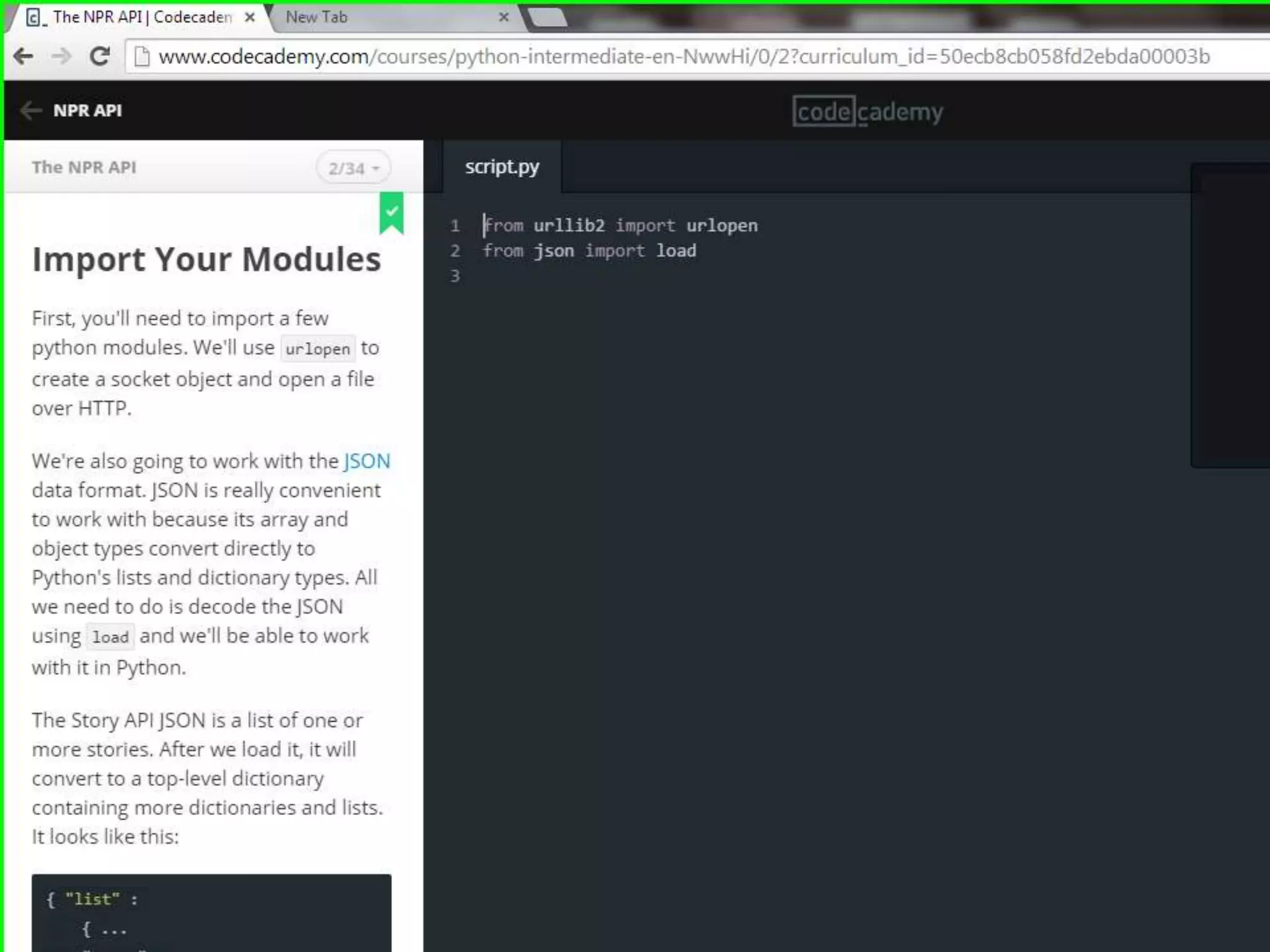The image size is (1270, 952).
Task: Click the inline 'load' code snippet
Action: (110, 637)
